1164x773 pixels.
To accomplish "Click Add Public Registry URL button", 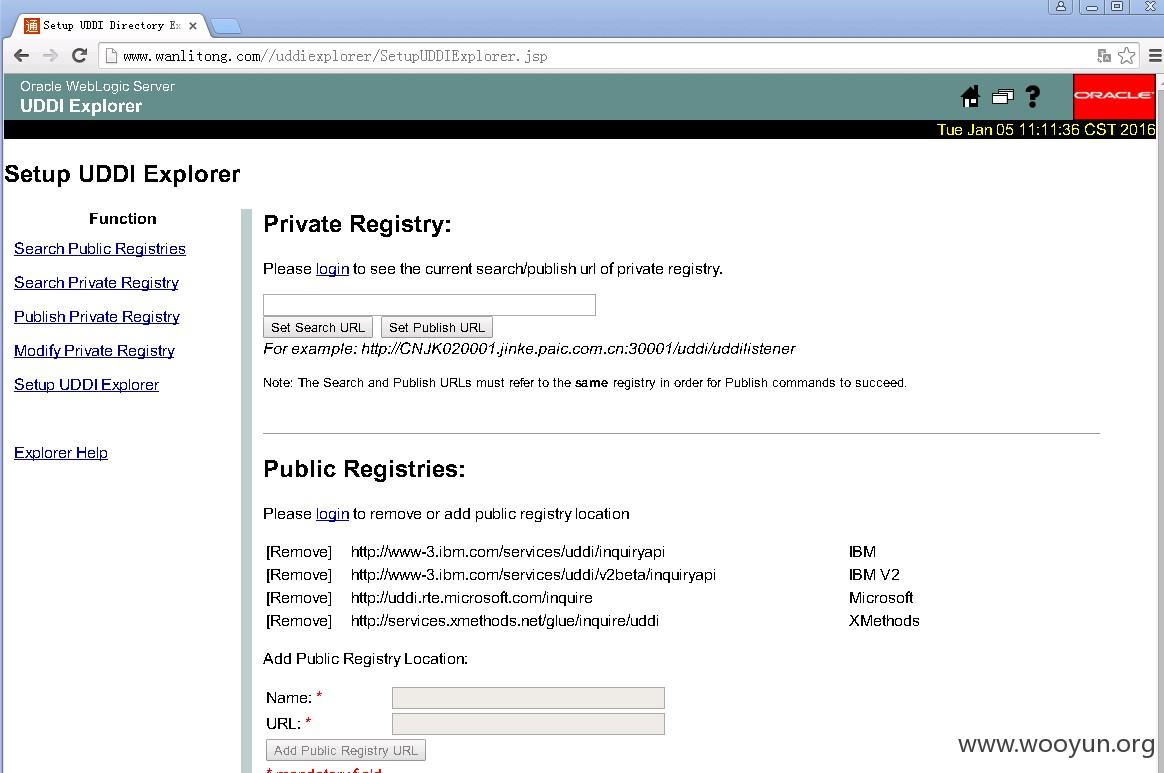I will [346, 751].
